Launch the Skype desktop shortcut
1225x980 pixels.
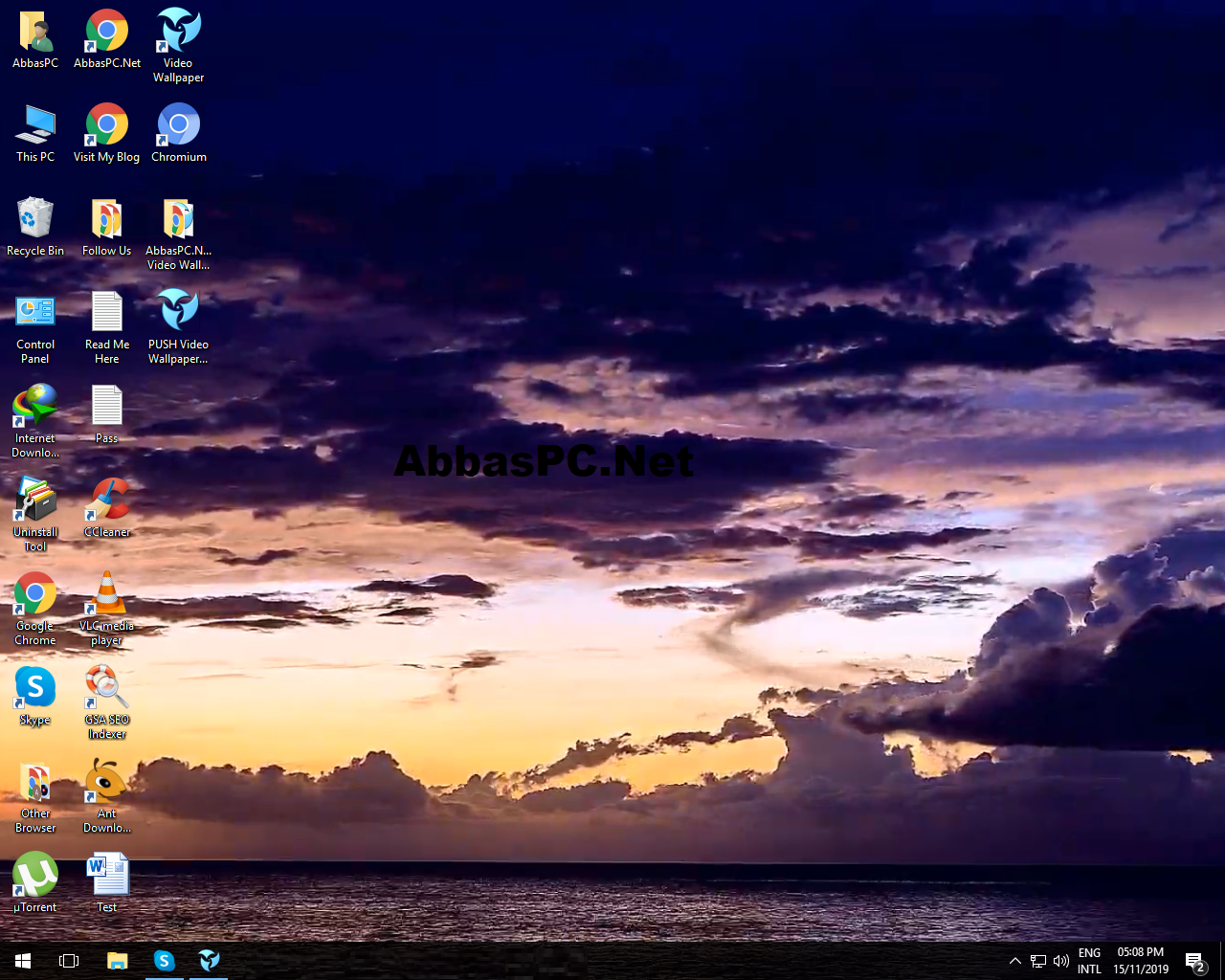point(35,696)
